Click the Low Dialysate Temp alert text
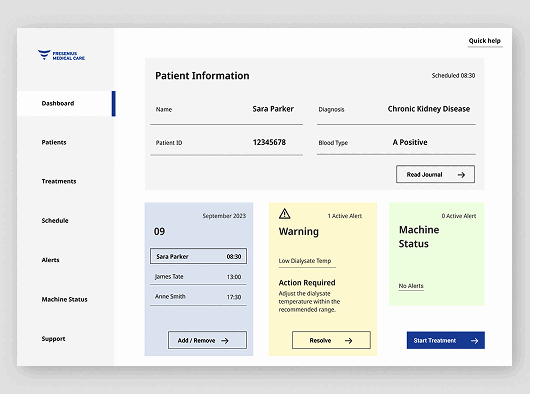Image resolution: width=536 pixels, height=394 pixels. [305, 261]
